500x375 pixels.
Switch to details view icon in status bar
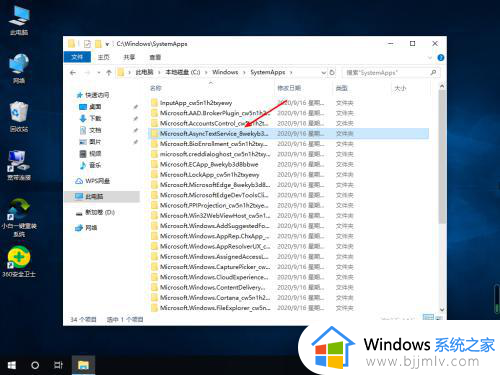coord(428,317)
